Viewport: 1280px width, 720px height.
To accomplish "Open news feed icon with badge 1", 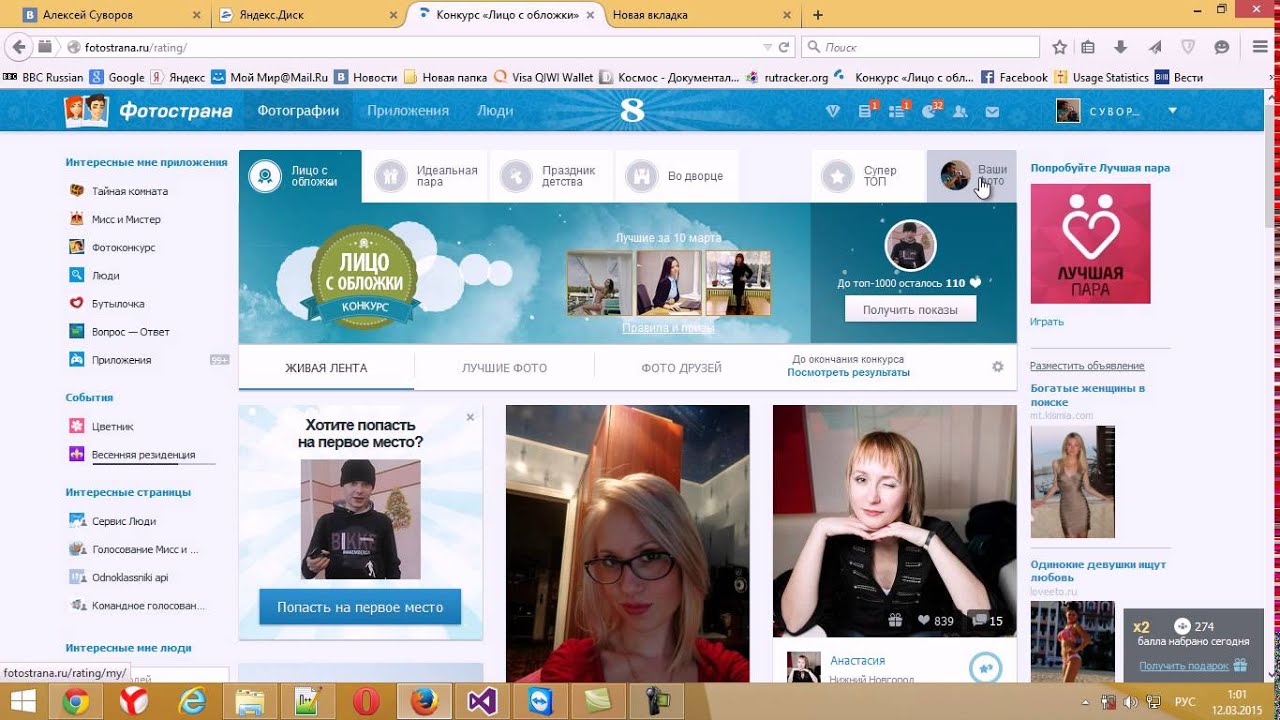I will tap(866, 111).
